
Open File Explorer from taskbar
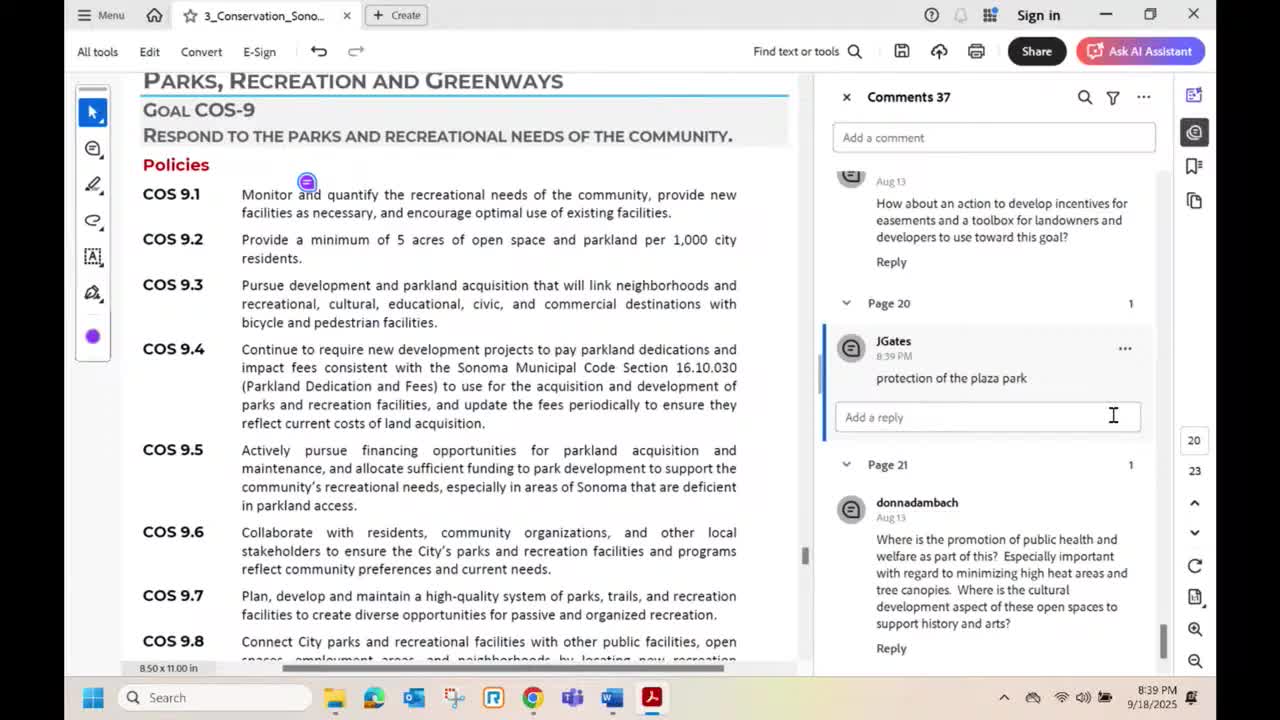point(335,698)
